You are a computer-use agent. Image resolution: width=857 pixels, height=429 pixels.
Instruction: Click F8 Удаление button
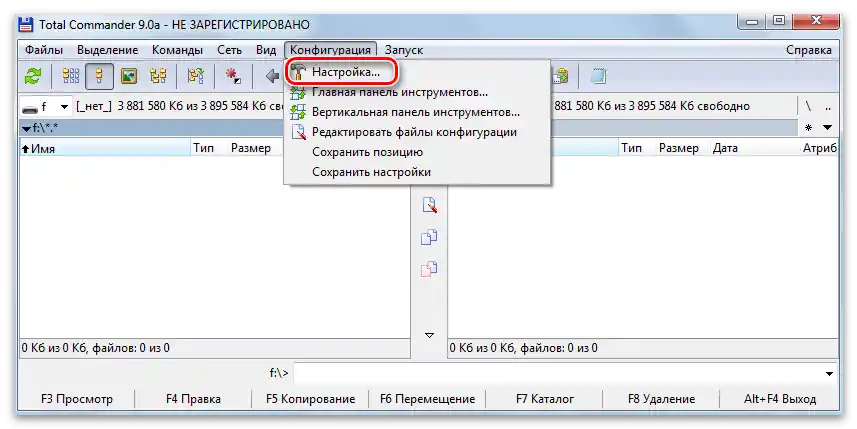(x=661, y=399)
